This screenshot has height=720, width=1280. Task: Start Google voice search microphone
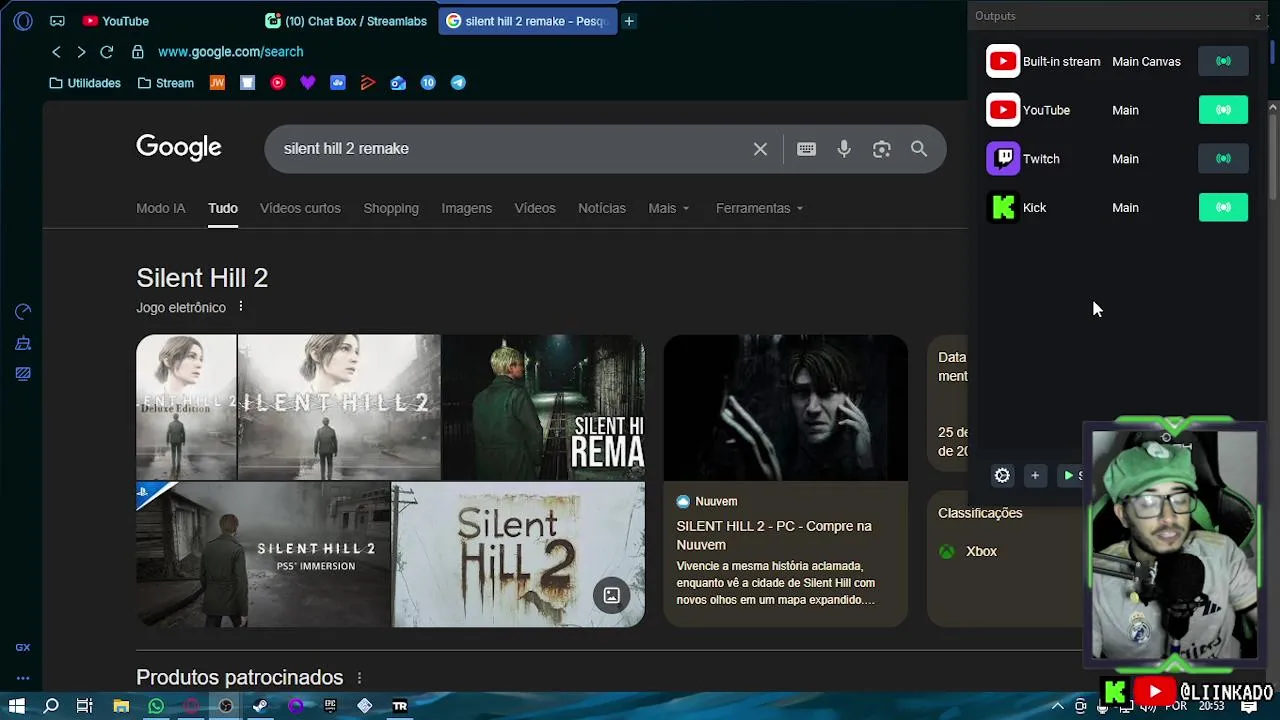(844, 149)
